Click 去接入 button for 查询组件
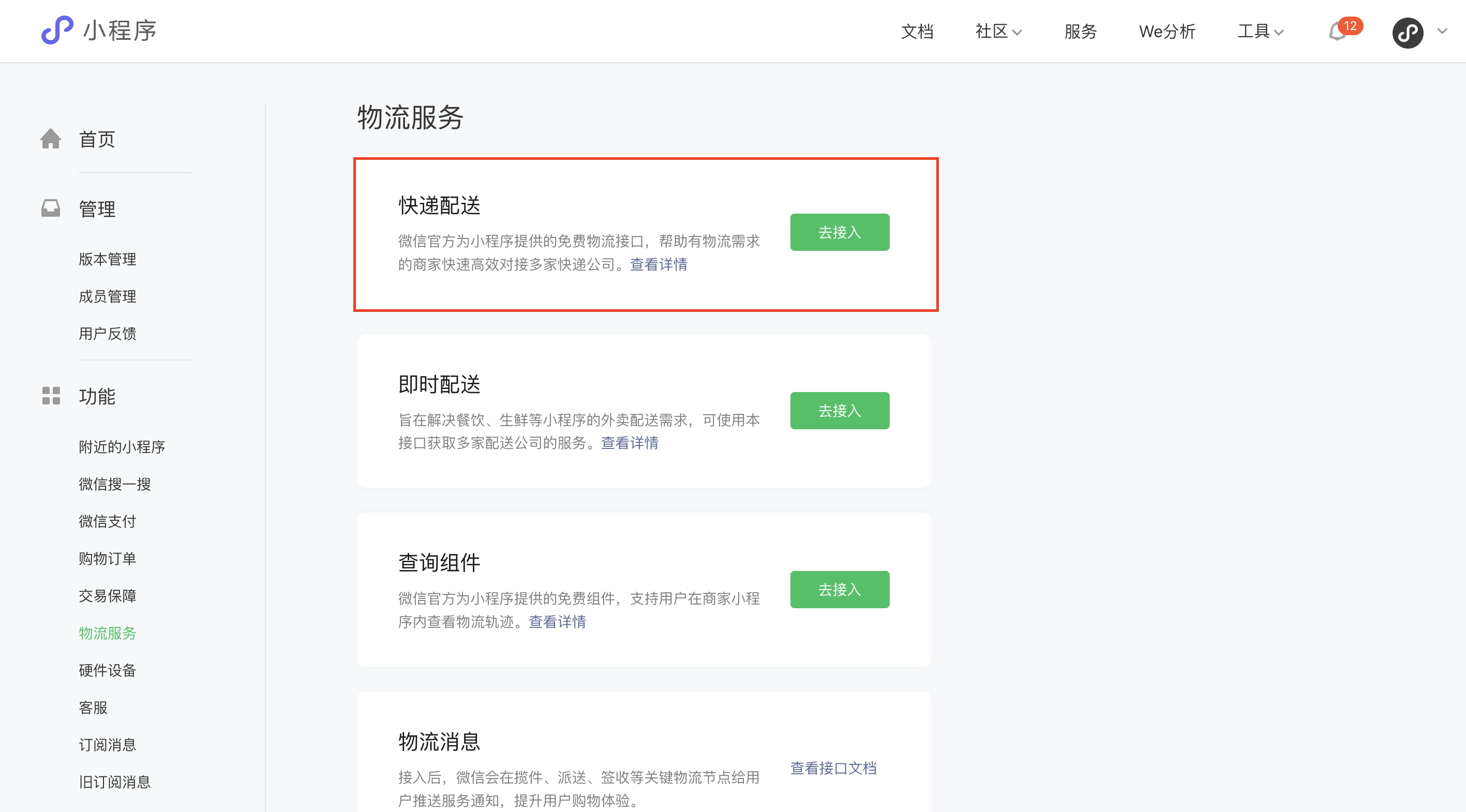Image resolution: width=1466 pixels, height=812 pixels. pos(840,590)
